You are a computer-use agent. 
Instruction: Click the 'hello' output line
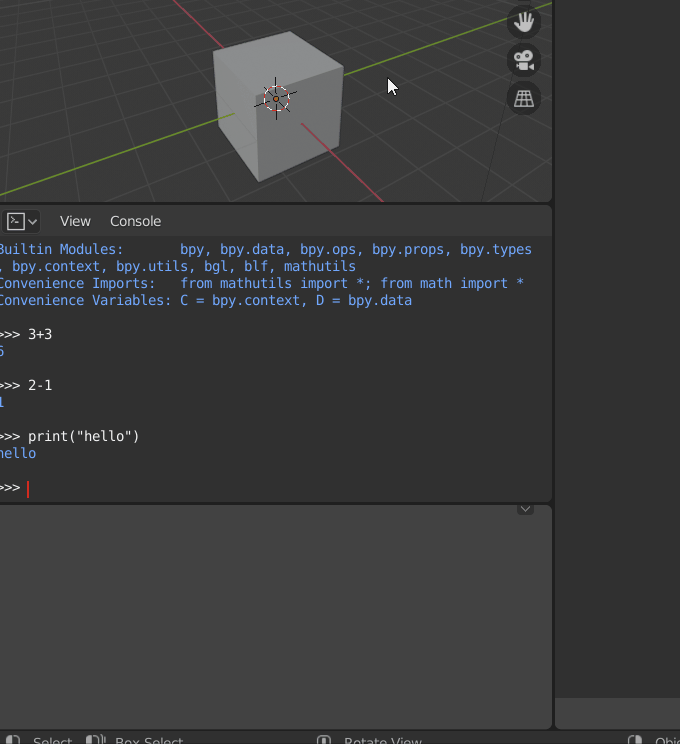18,454
